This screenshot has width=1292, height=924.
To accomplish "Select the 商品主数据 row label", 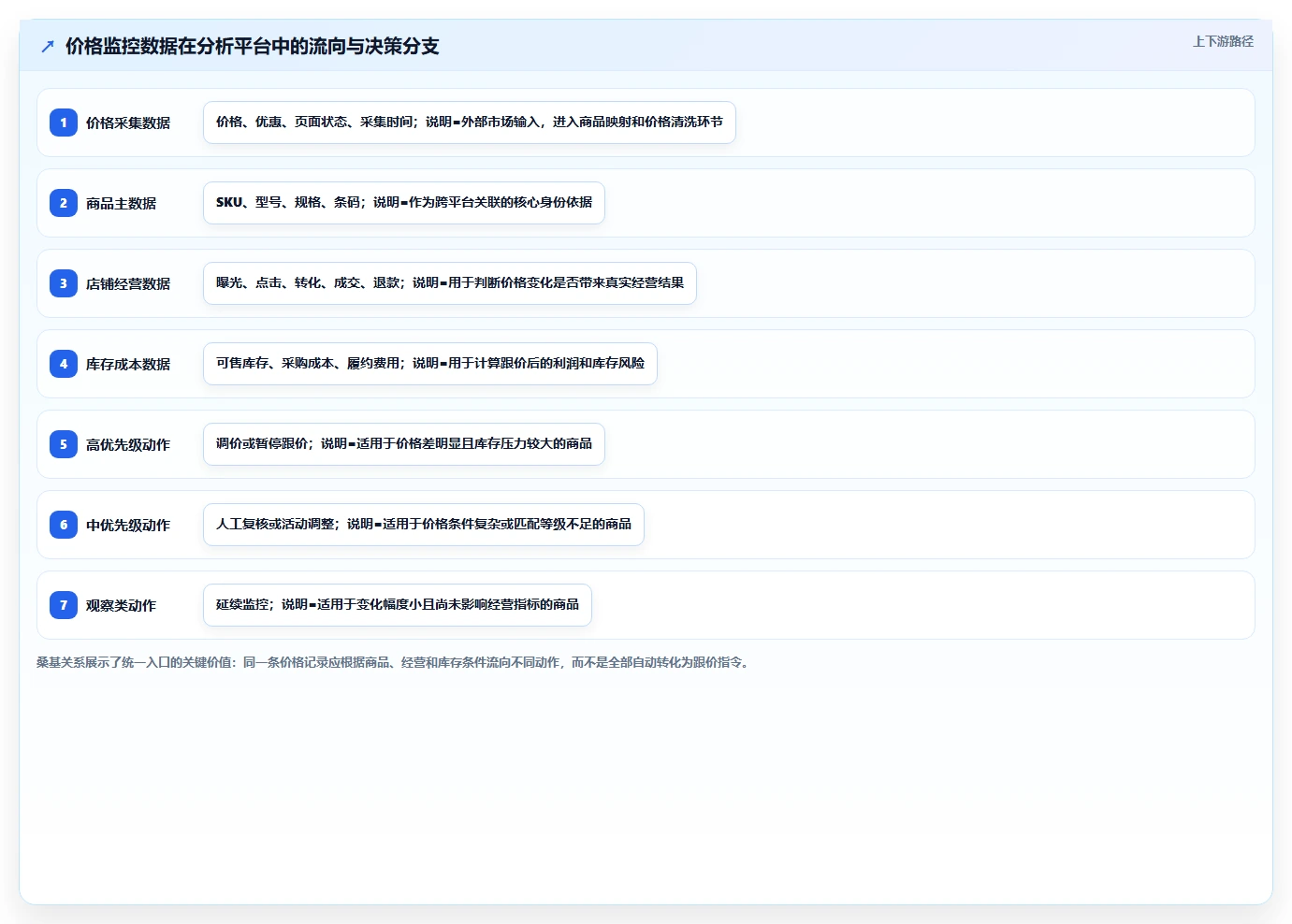I will 122,203.
